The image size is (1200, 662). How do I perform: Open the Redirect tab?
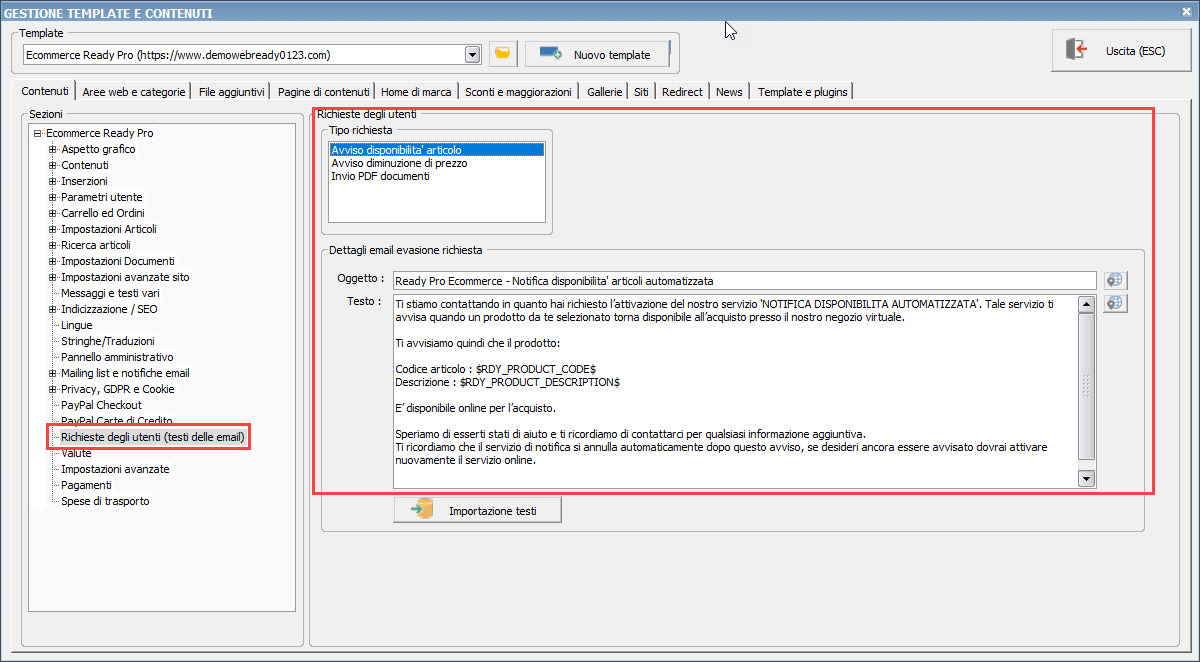coord(682,92)
